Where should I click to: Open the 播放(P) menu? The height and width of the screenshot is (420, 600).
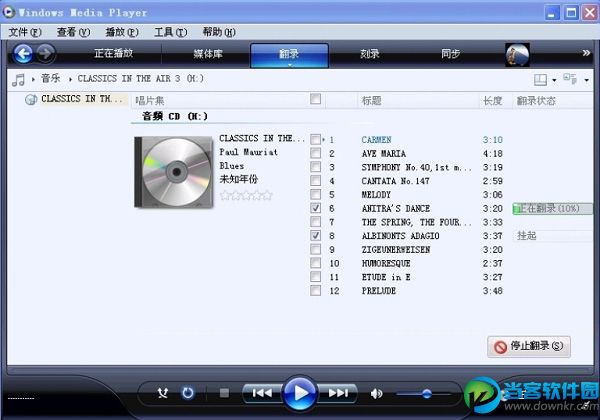point(122,32)
